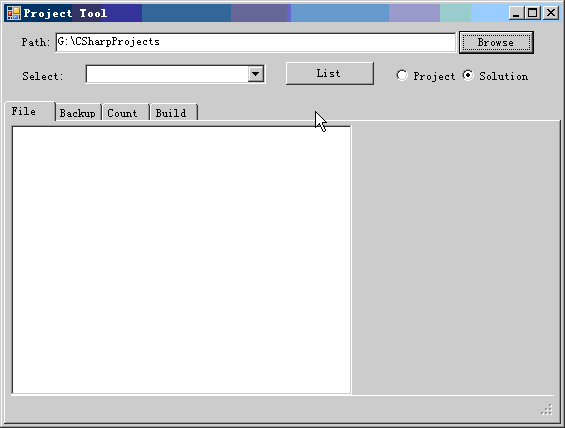Click the Browse button

(496, 43)
